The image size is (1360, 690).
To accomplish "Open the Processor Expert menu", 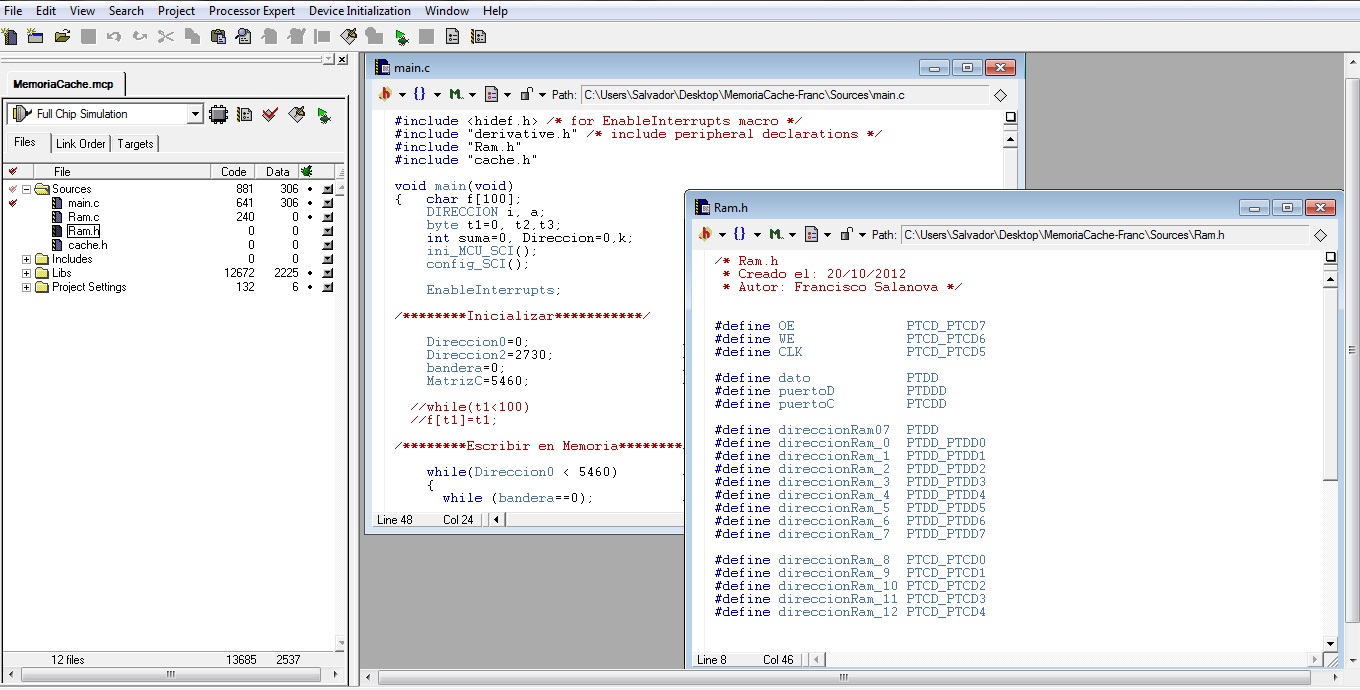I will 251,11.
